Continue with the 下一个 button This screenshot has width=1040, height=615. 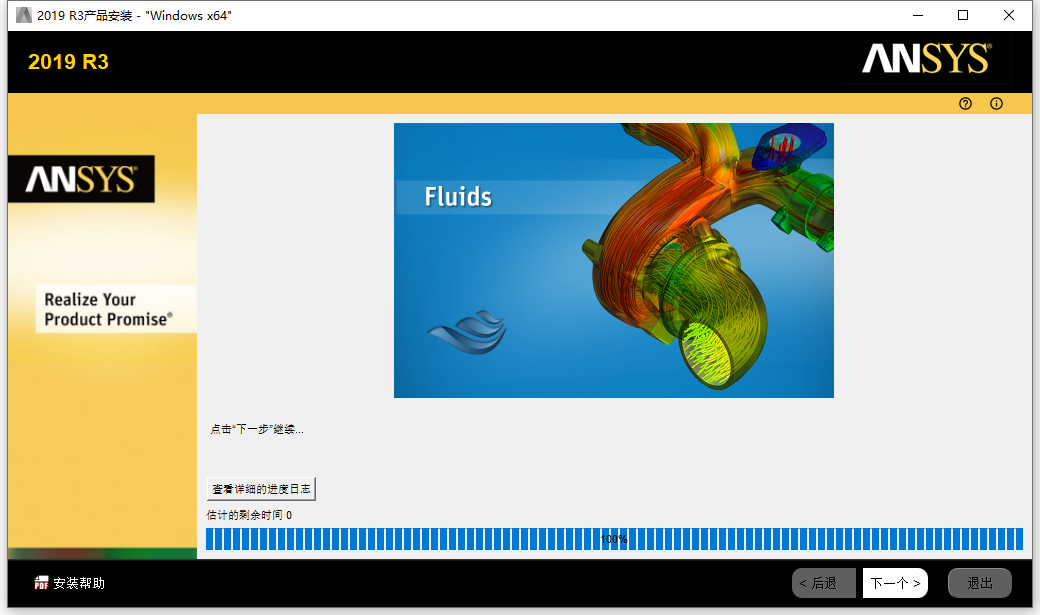pyautogui.click(x=895, y=583)
